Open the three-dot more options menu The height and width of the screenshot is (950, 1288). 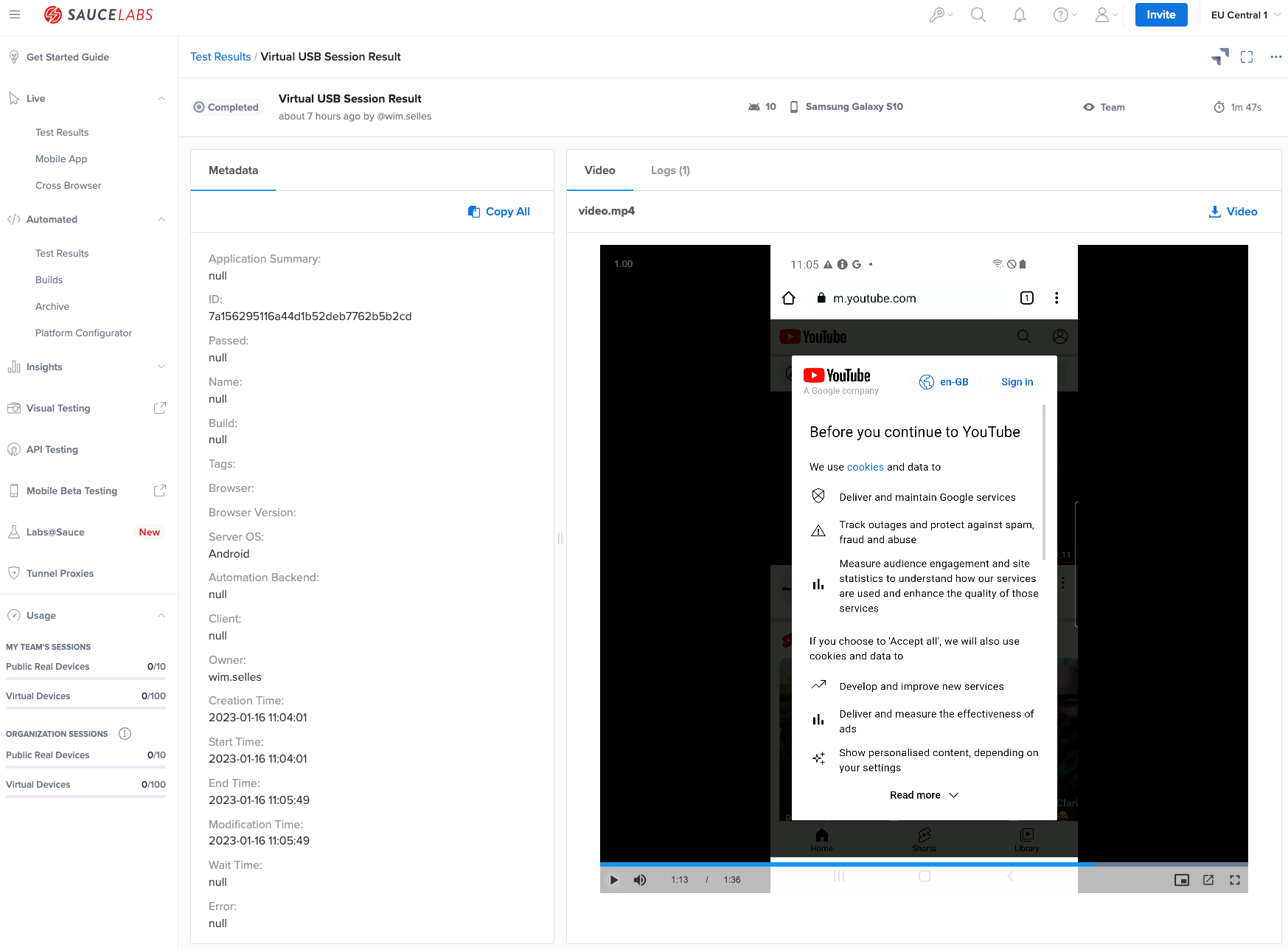pos(1275,57)
